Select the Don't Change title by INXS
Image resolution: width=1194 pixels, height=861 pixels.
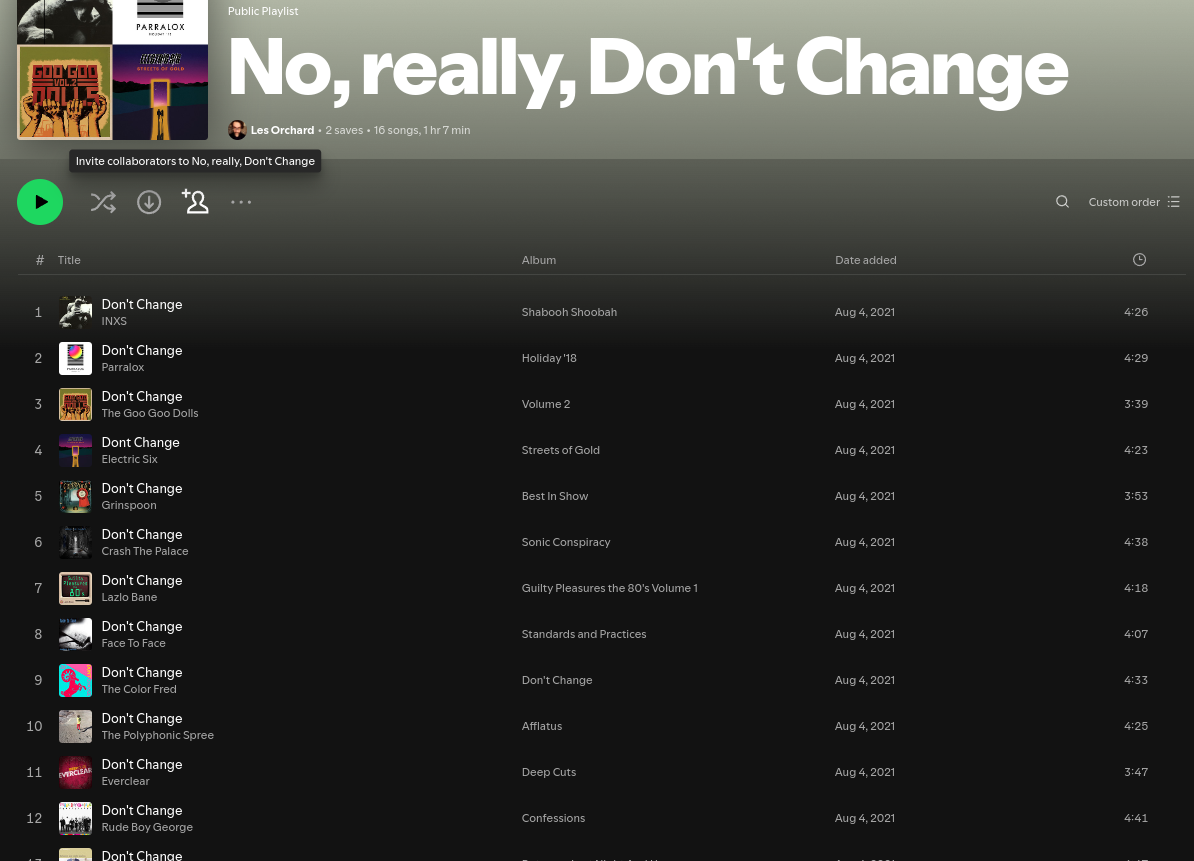tap(142, 305)
